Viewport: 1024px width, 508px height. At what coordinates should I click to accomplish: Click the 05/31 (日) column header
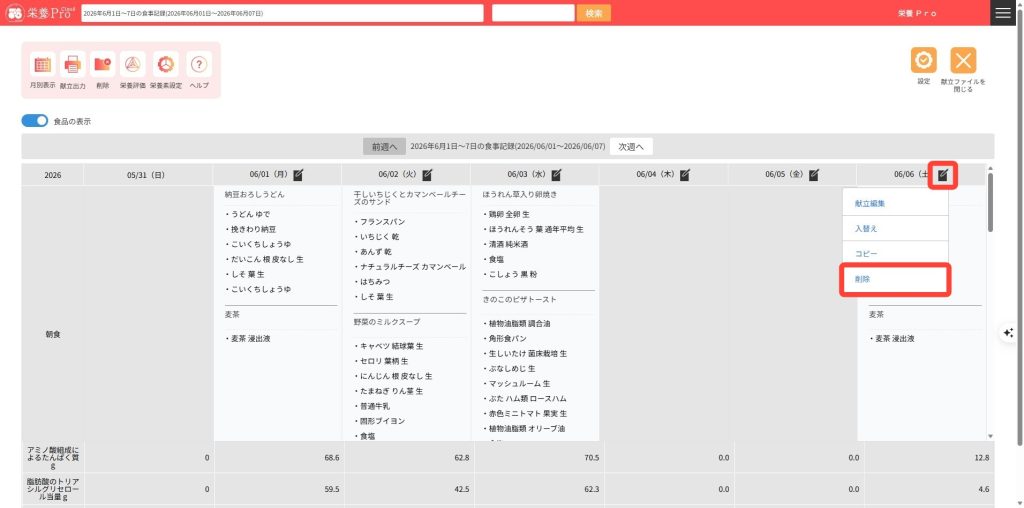click(x=146, y=175)
